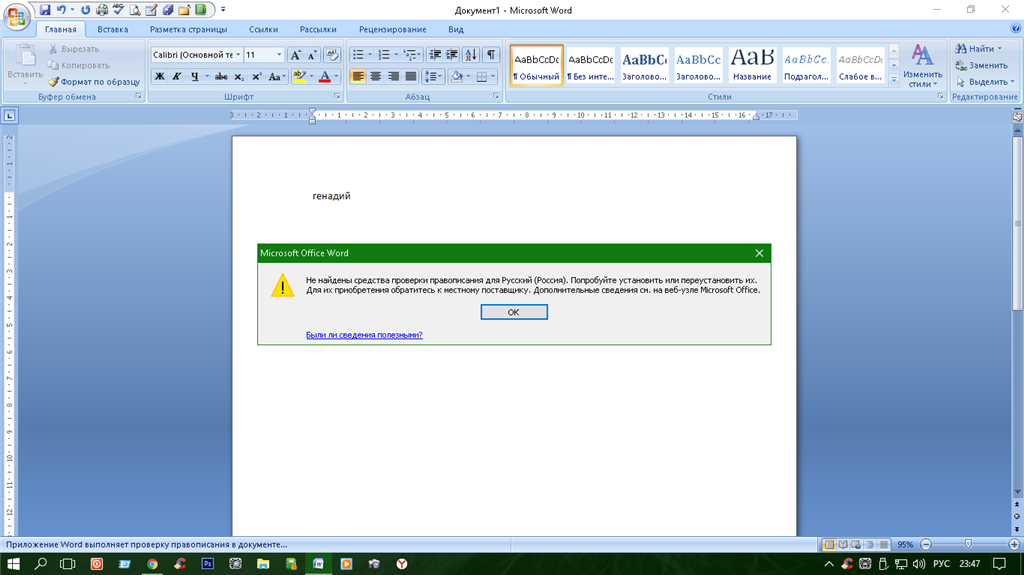The height and width of the screenshot is (575, 1024).
Task: Switch to the Вид tab
Action: [456, 29]
